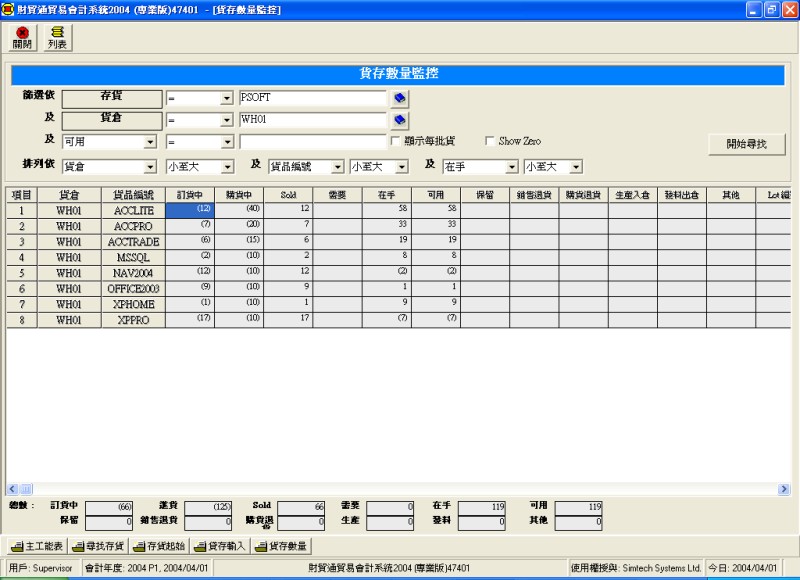
Task: Expand the 貨倉 sort-by dropdown
Action: (150, 167)
